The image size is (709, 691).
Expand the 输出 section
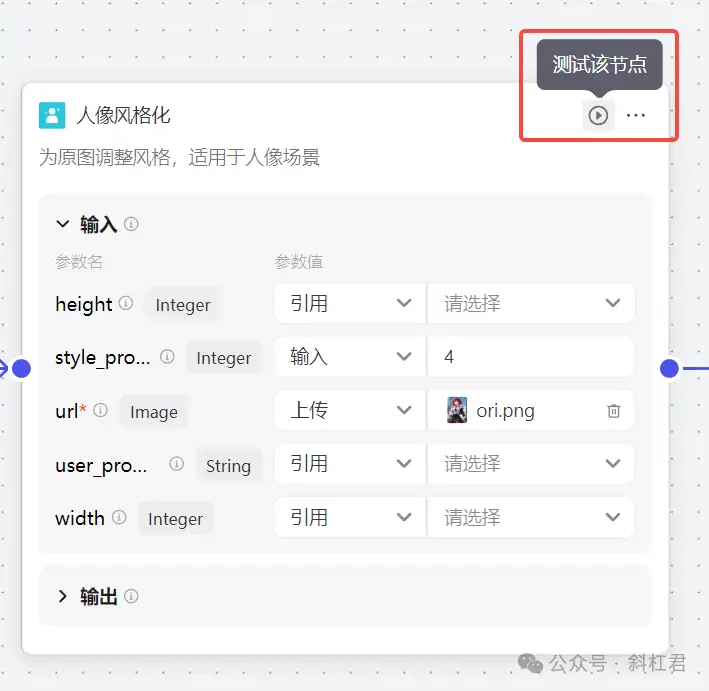click(62, 596)
